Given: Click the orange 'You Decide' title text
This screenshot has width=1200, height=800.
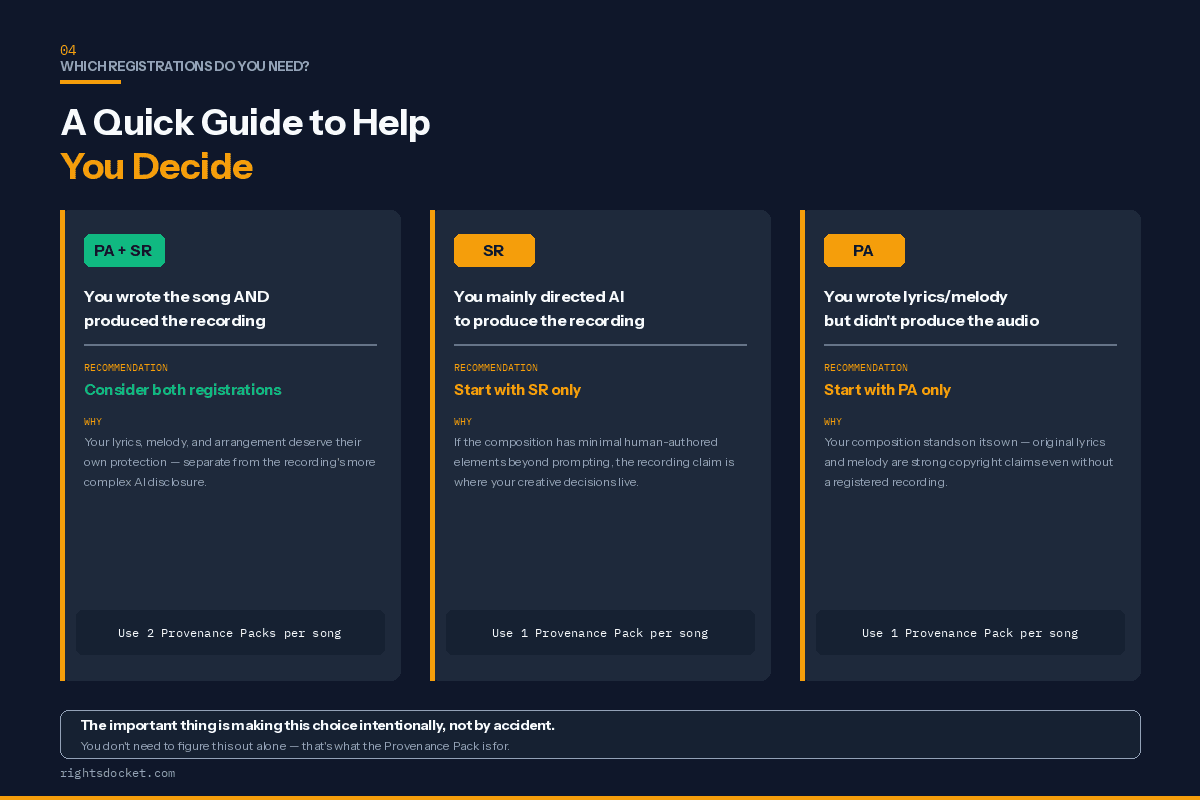Looking at the screenshot, I should click(x=157, y=166).
